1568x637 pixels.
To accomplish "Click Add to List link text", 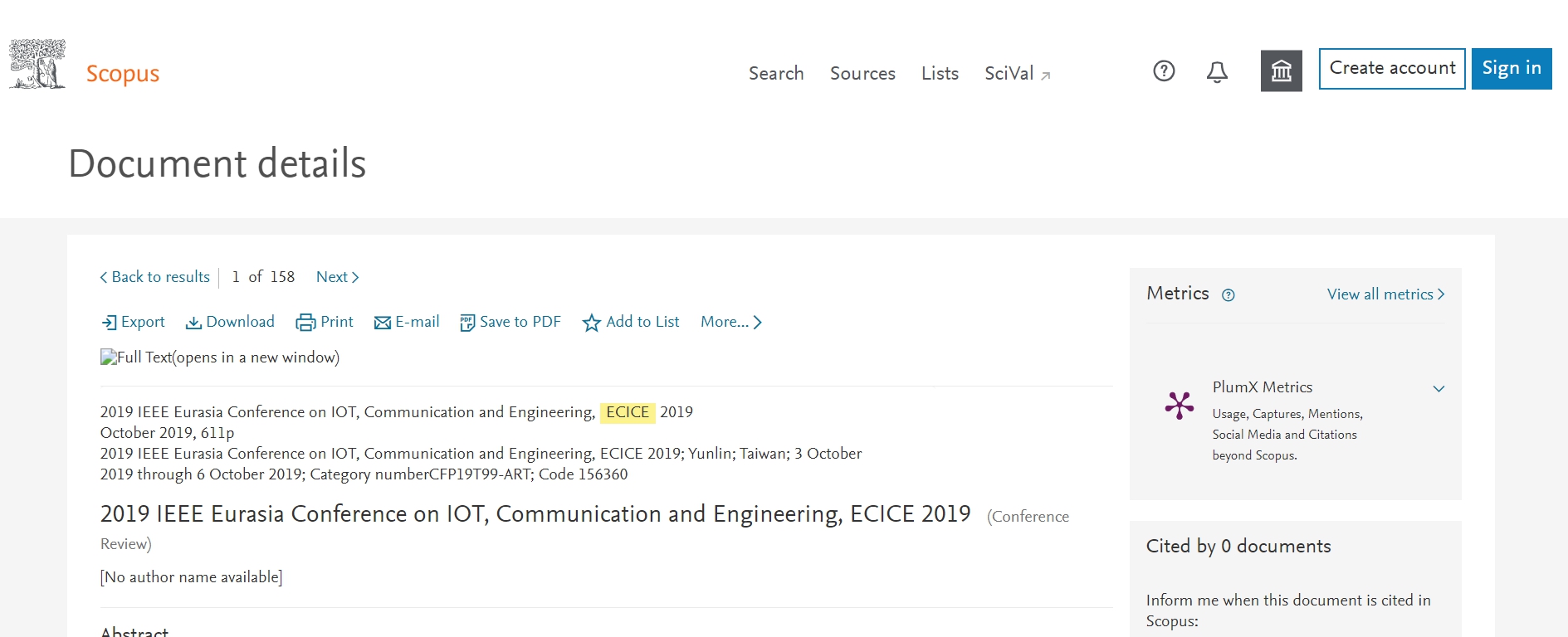I will [x=642, y=322].
